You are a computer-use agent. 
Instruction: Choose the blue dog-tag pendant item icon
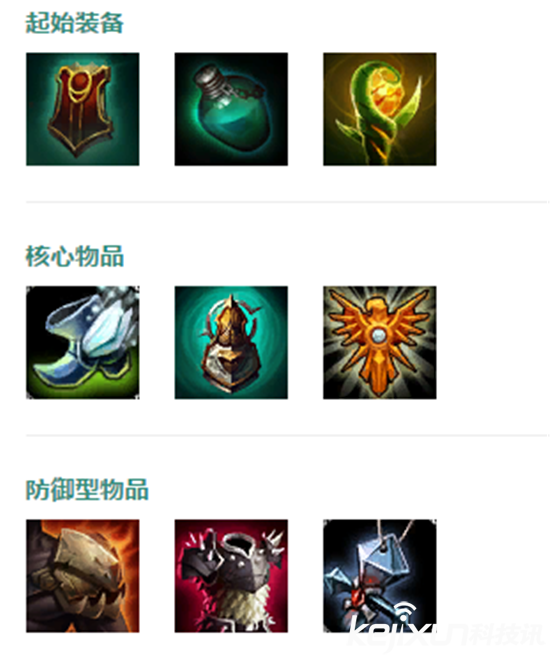pos(379,576)
